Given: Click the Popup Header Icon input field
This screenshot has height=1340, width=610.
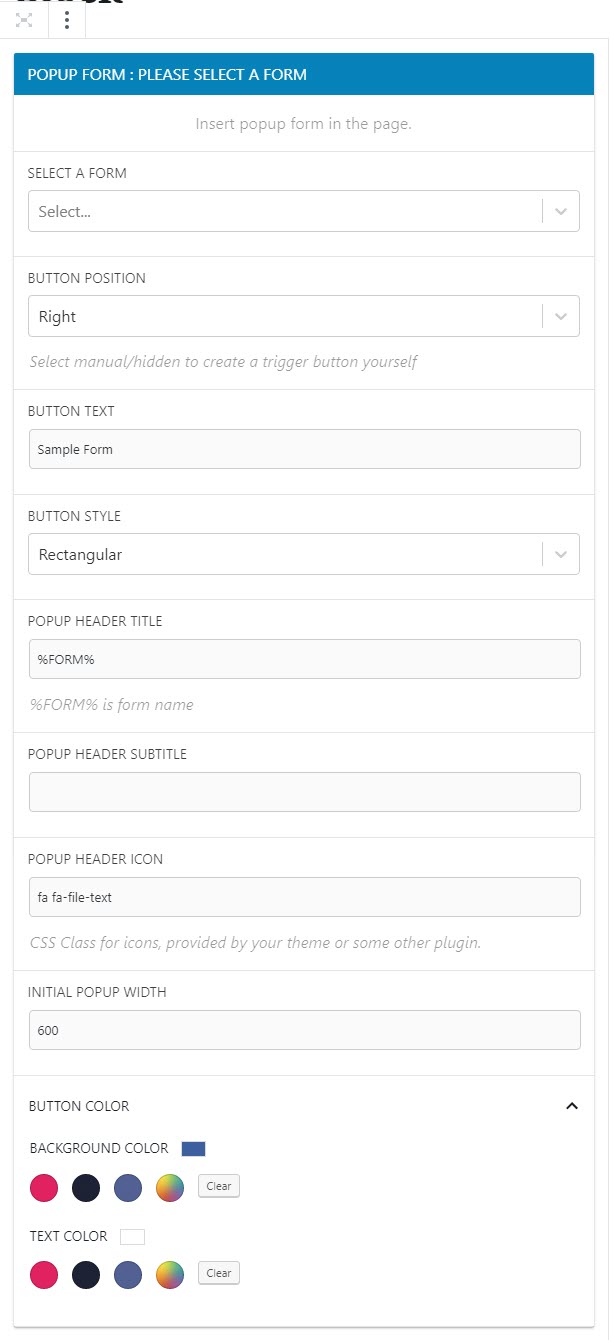Looking at the screenshot, I should point(305,897).
